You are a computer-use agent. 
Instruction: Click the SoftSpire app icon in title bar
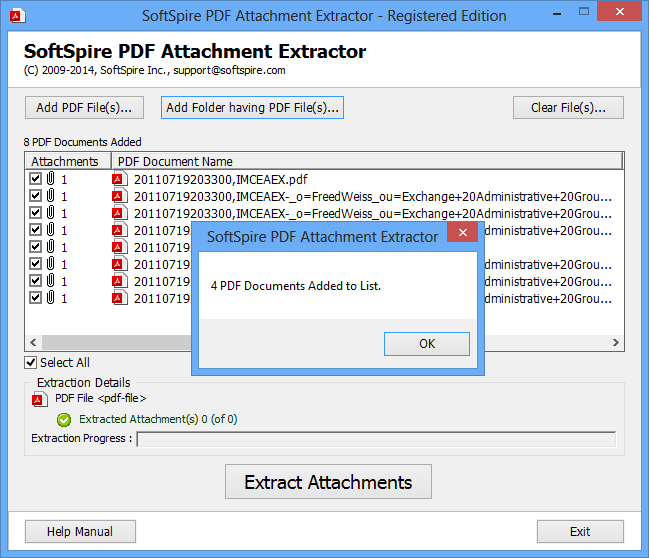[x=17, y=16]
